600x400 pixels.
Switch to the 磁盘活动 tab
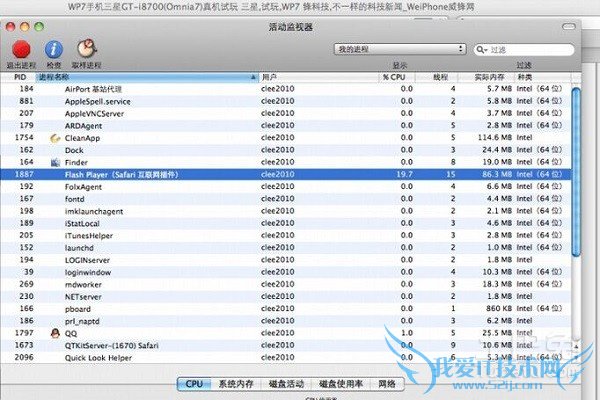click(x=286, y=384)
